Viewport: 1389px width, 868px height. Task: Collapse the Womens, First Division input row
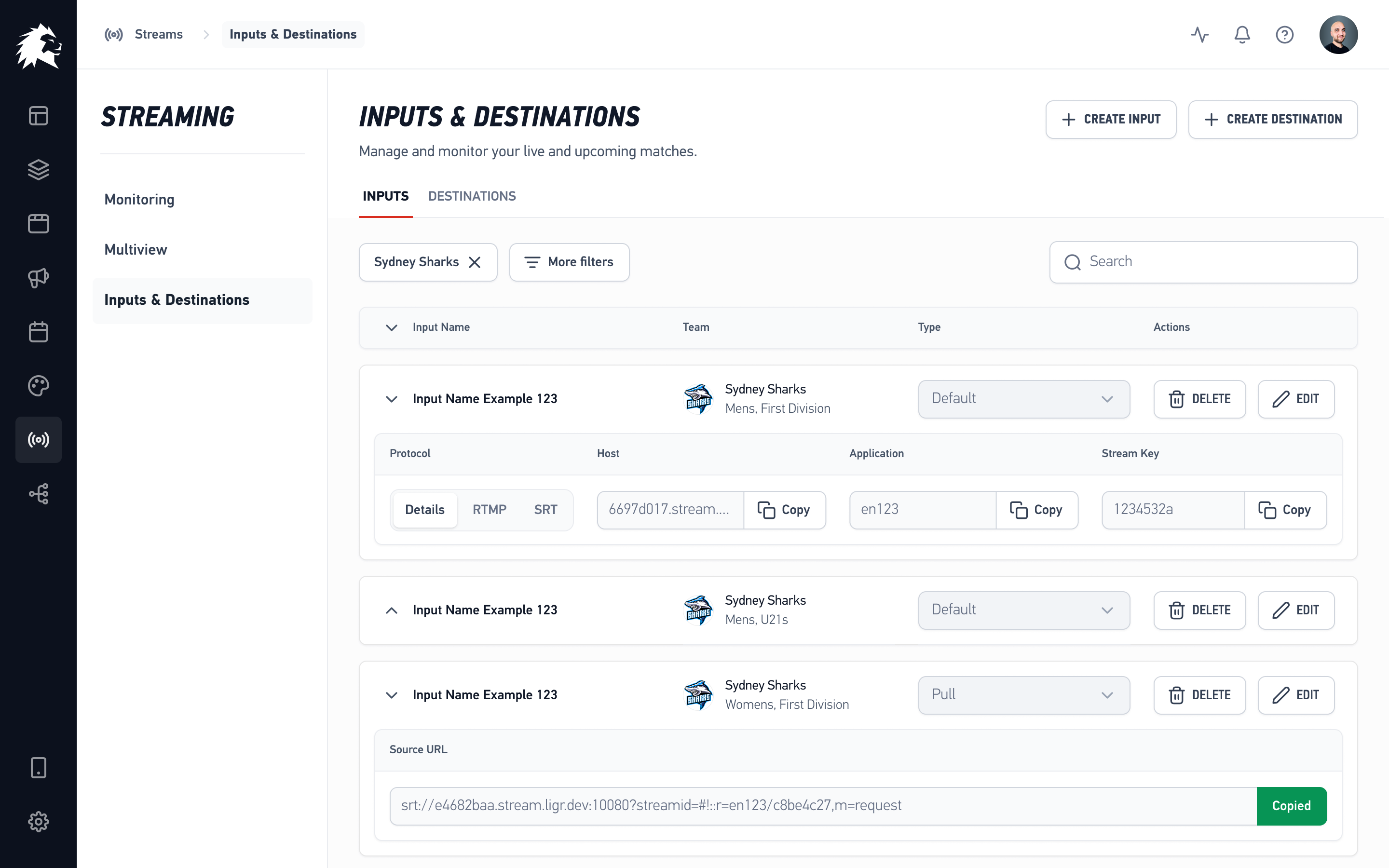point(392,695)
